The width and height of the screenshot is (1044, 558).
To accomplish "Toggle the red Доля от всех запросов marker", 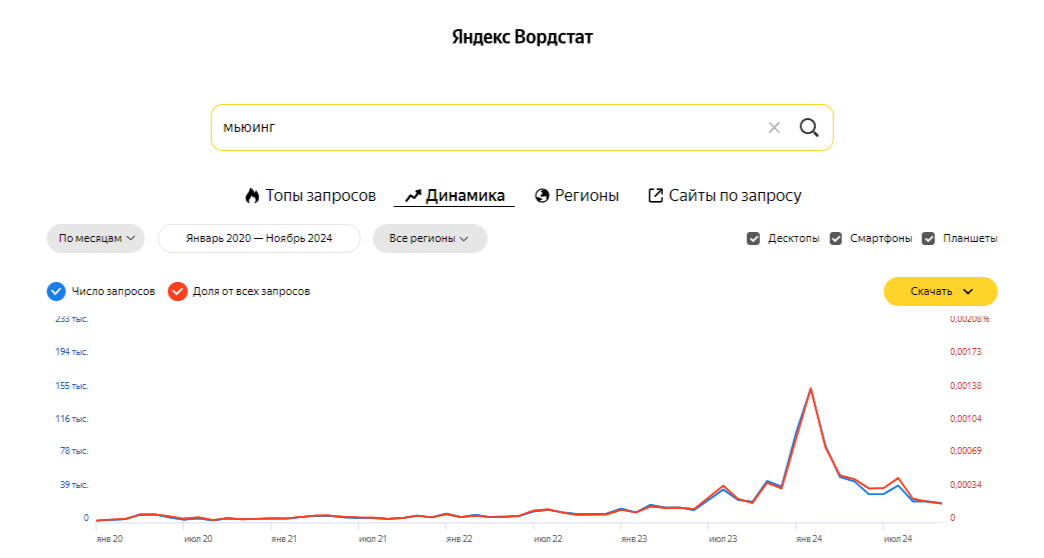I will pyautogui.click(x=177, y=291).
